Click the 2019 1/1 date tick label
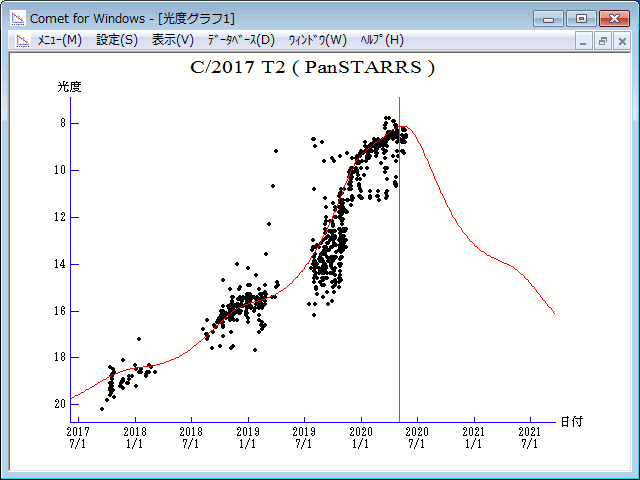 click(247, 437)
